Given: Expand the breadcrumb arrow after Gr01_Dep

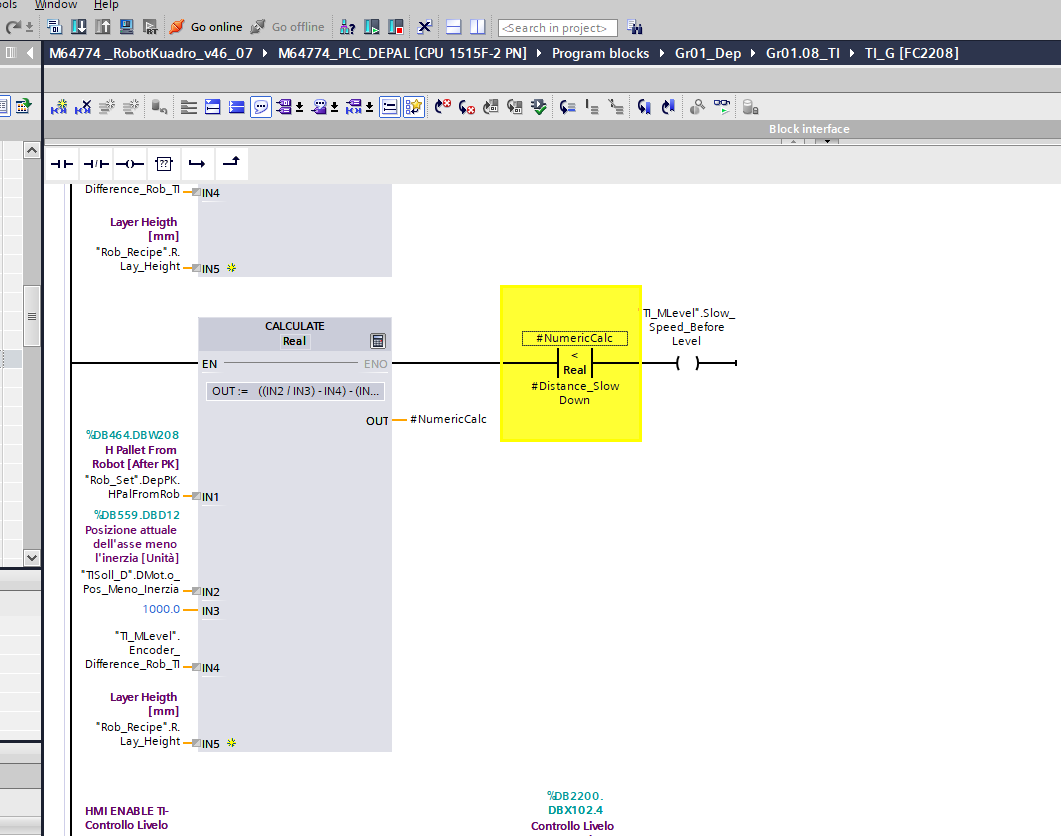Looking at the screenshot, I should pyautogui.click(x=752, y=53).
